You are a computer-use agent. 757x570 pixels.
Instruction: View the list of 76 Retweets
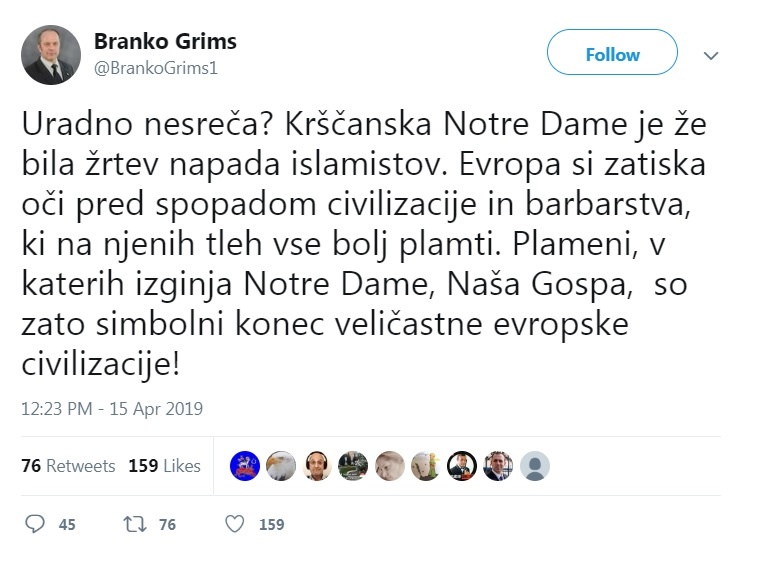68,466
